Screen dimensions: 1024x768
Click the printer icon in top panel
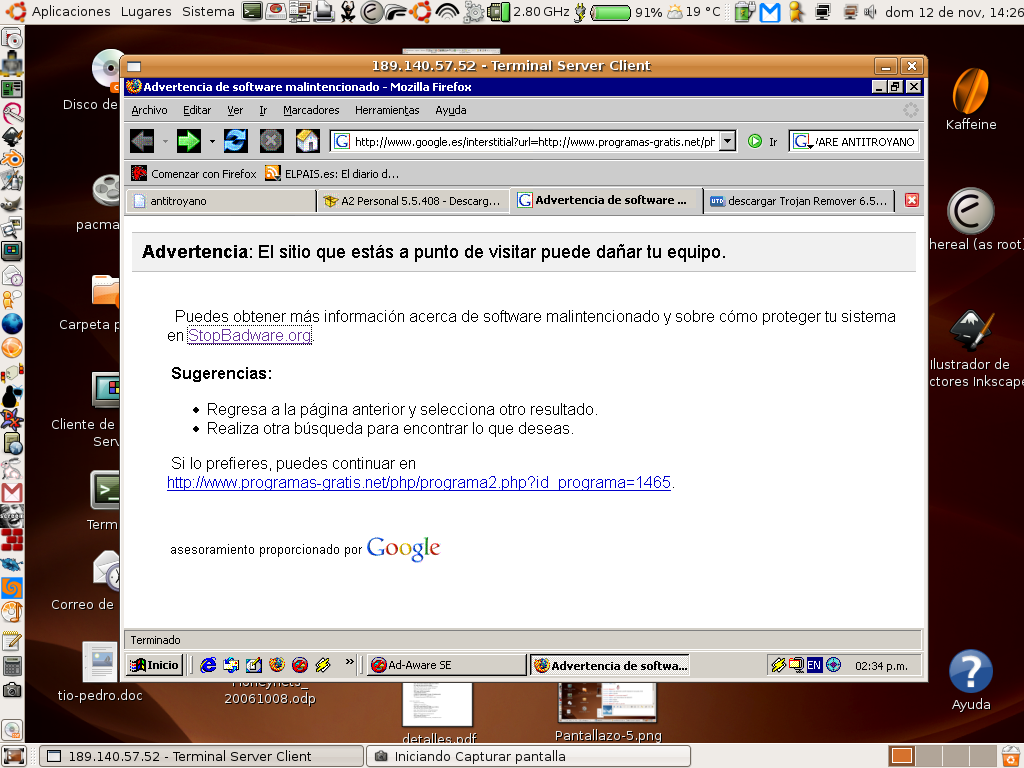[324, 12]
